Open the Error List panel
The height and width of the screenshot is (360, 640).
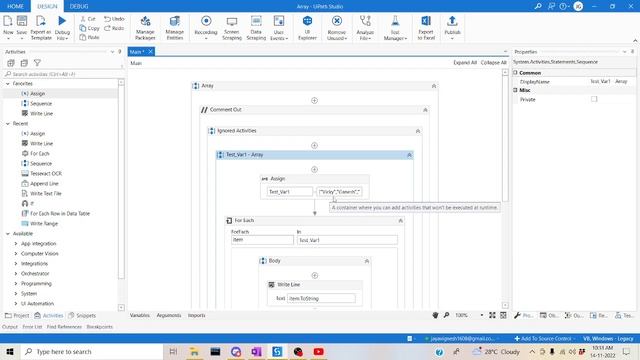pyautogui.click(x=32, y=327)
